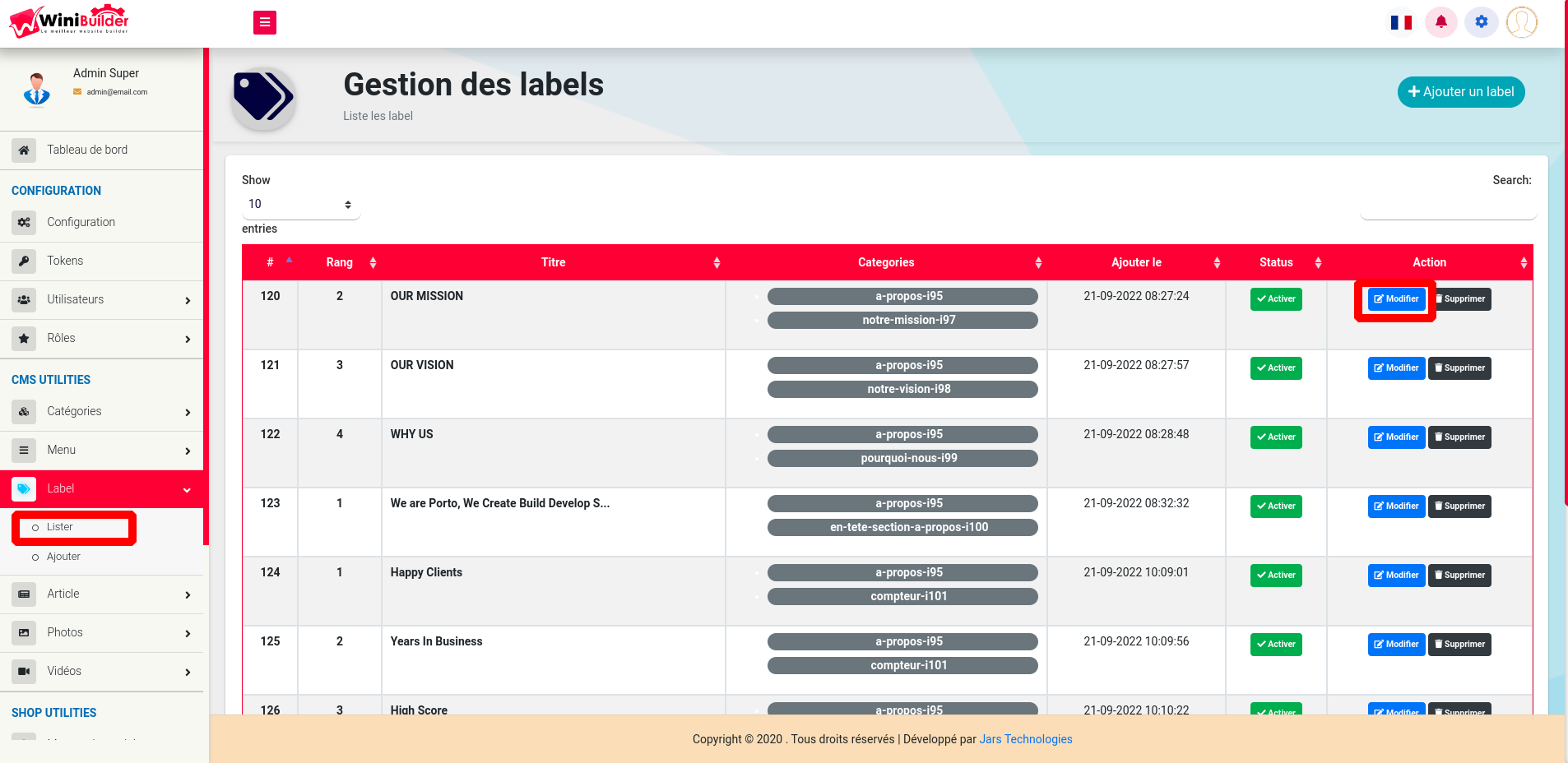Click the Search input field

point(1448,206)
